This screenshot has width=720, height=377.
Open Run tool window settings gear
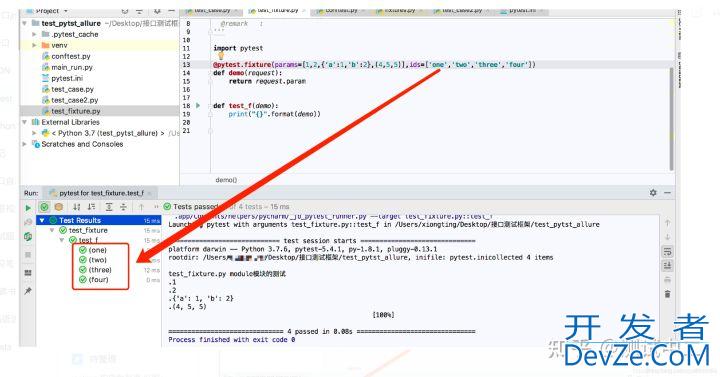click(x=653, y=193)
